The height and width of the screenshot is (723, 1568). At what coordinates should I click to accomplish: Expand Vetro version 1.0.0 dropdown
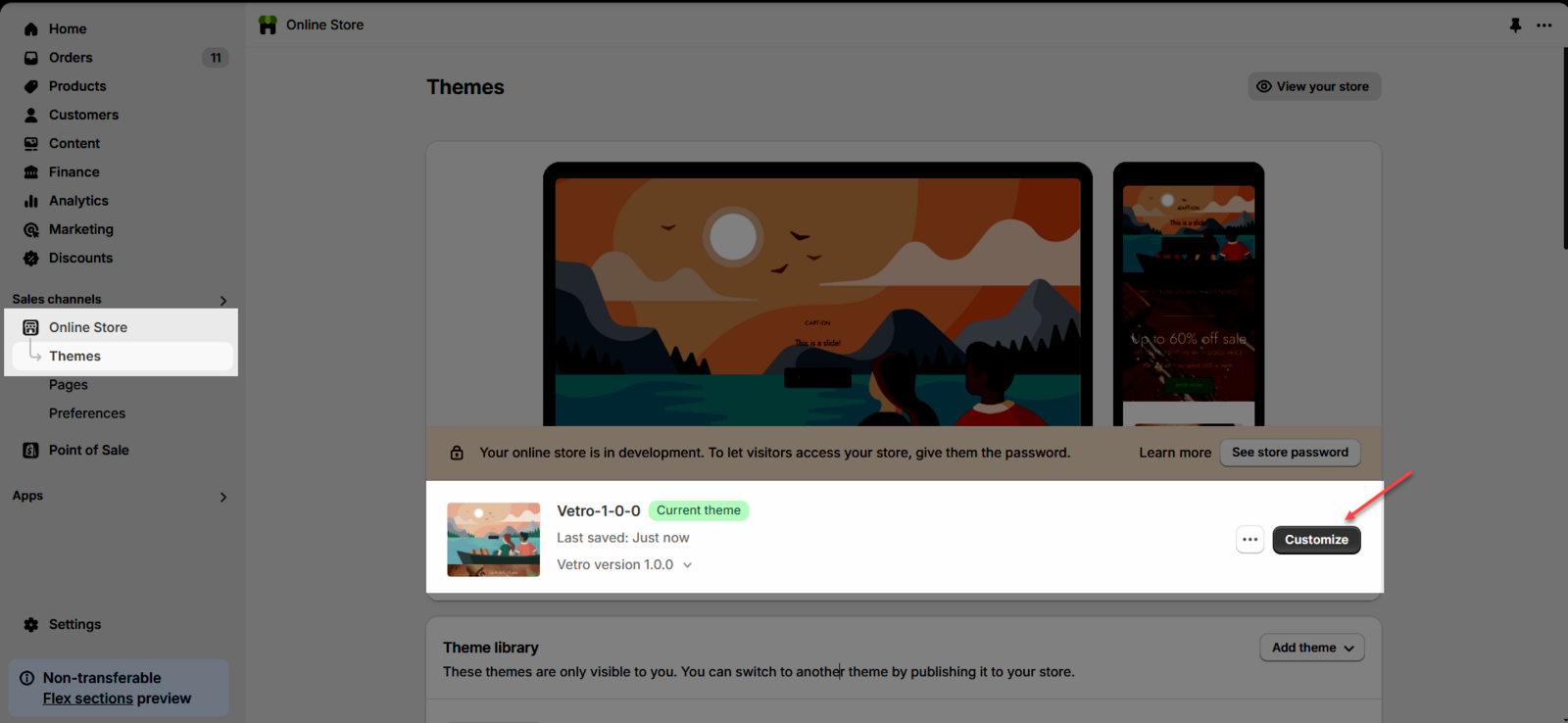click(687, 565)
